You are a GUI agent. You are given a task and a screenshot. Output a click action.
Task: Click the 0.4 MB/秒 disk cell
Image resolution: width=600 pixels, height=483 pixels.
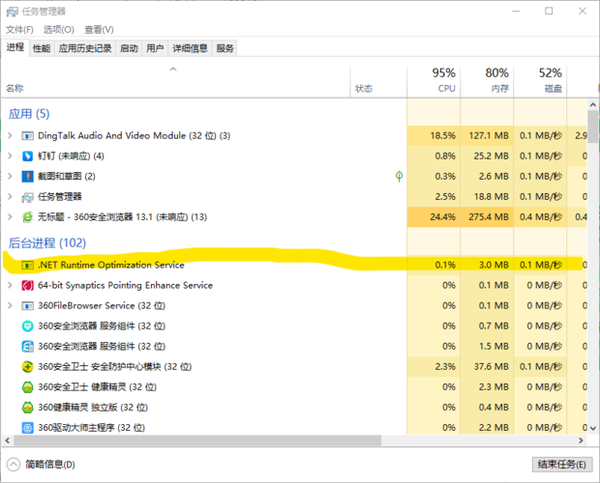click(x=540, y=217)
